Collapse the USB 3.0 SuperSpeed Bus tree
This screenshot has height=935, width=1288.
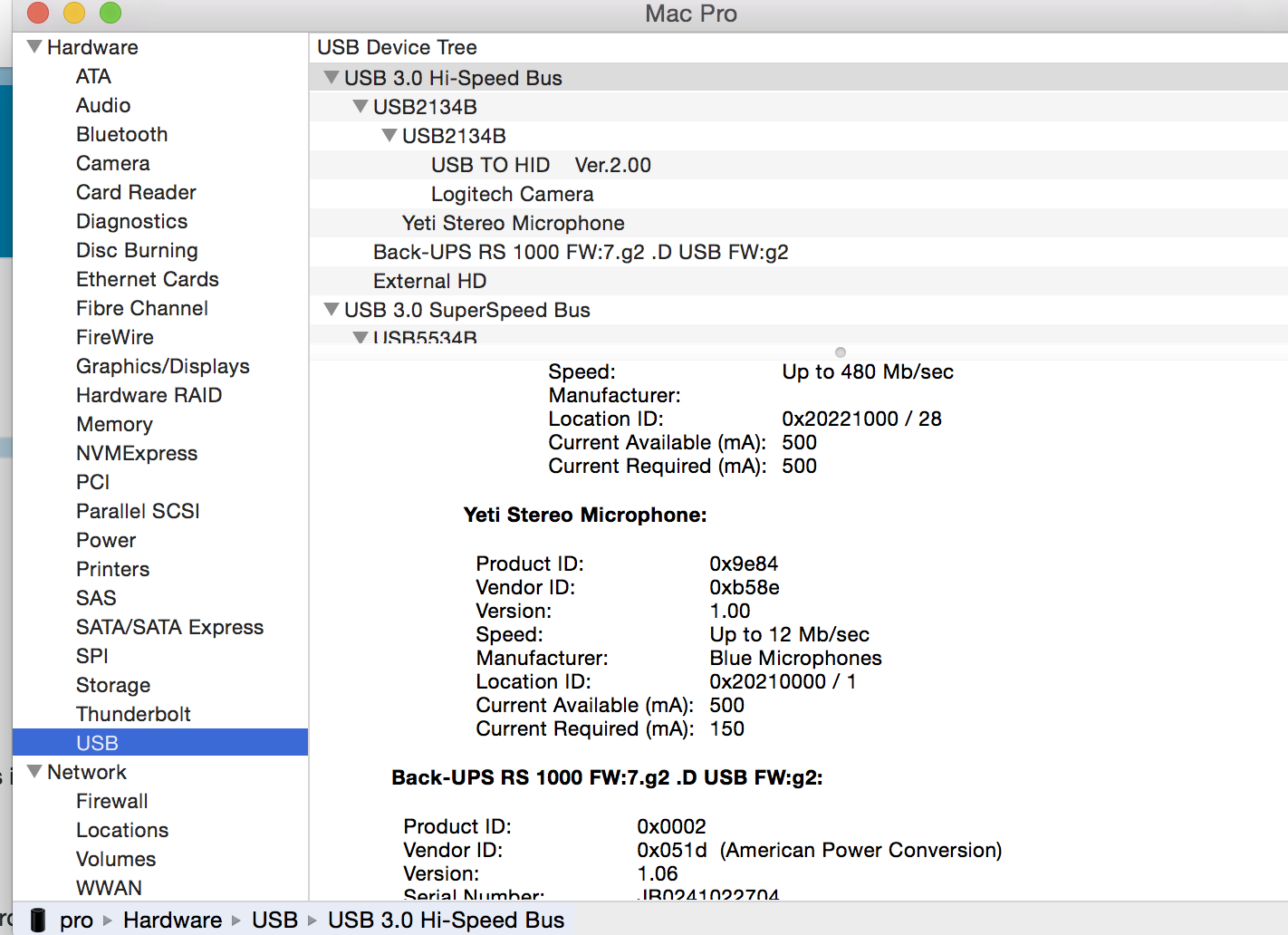(x=332, y=309)
